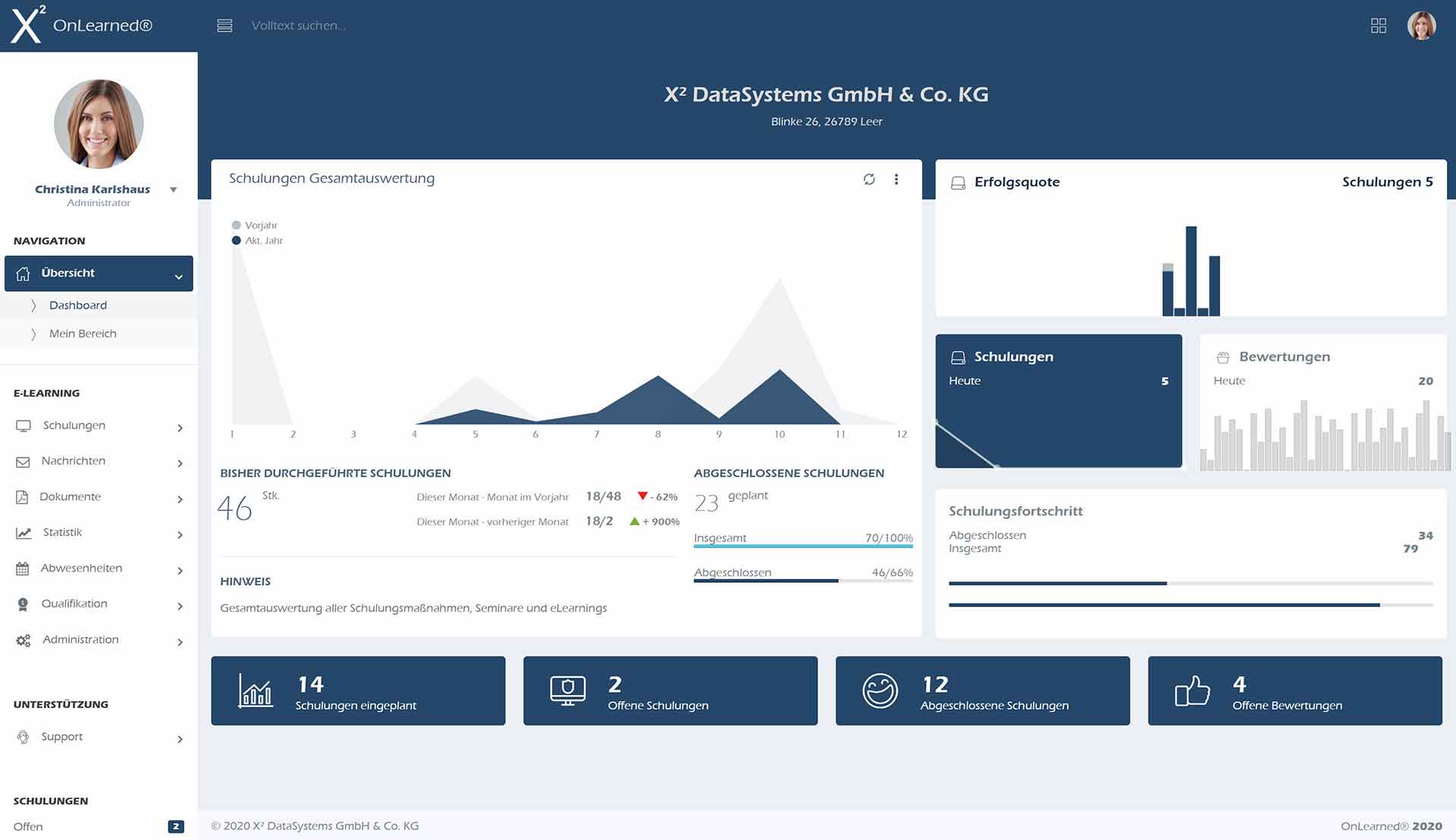
Task: Click the headset icon beside Support
Action: tap(23, 737)
